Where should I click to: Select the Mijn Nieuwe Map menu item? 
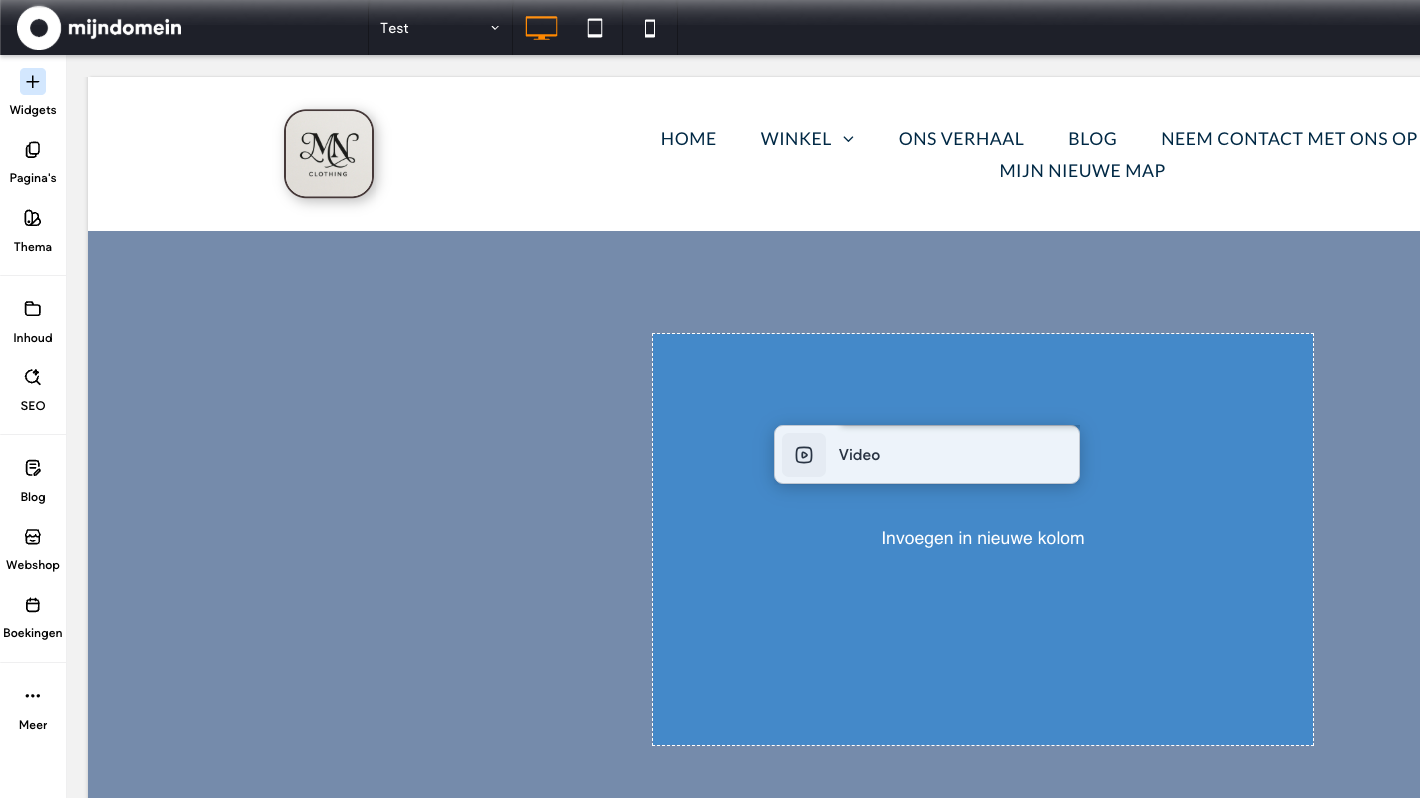pyautogui.click(x=1082, y=171)
